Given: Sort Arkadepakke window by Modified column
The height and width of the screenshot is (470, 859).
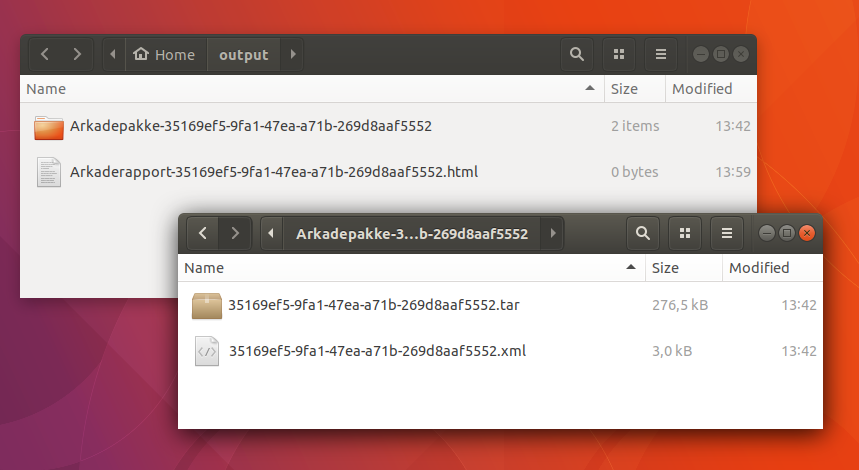Looking at the screenshot, I should pyautogui.click(x=772, y=268).
